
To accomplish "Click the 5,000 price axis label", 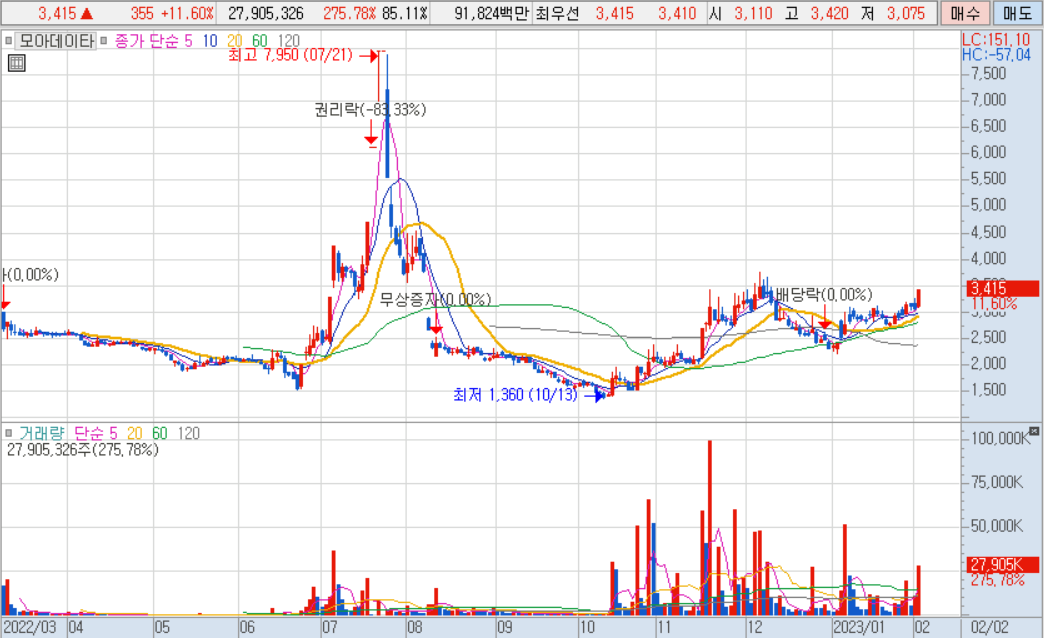I will pyautogui.click(x=989, y=204).
